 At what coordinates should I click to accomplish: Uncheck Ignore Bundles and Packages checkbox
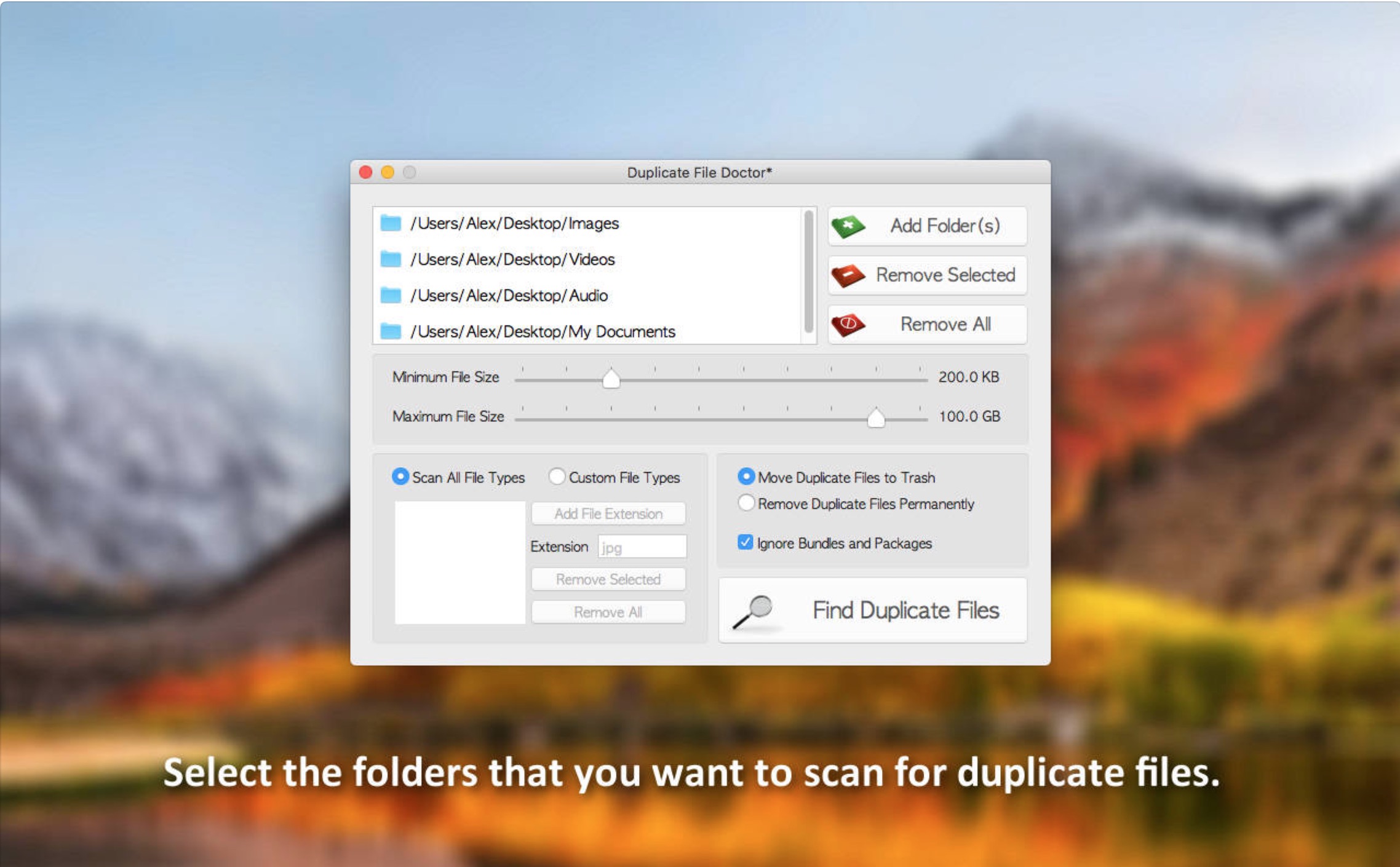(745, 542)
